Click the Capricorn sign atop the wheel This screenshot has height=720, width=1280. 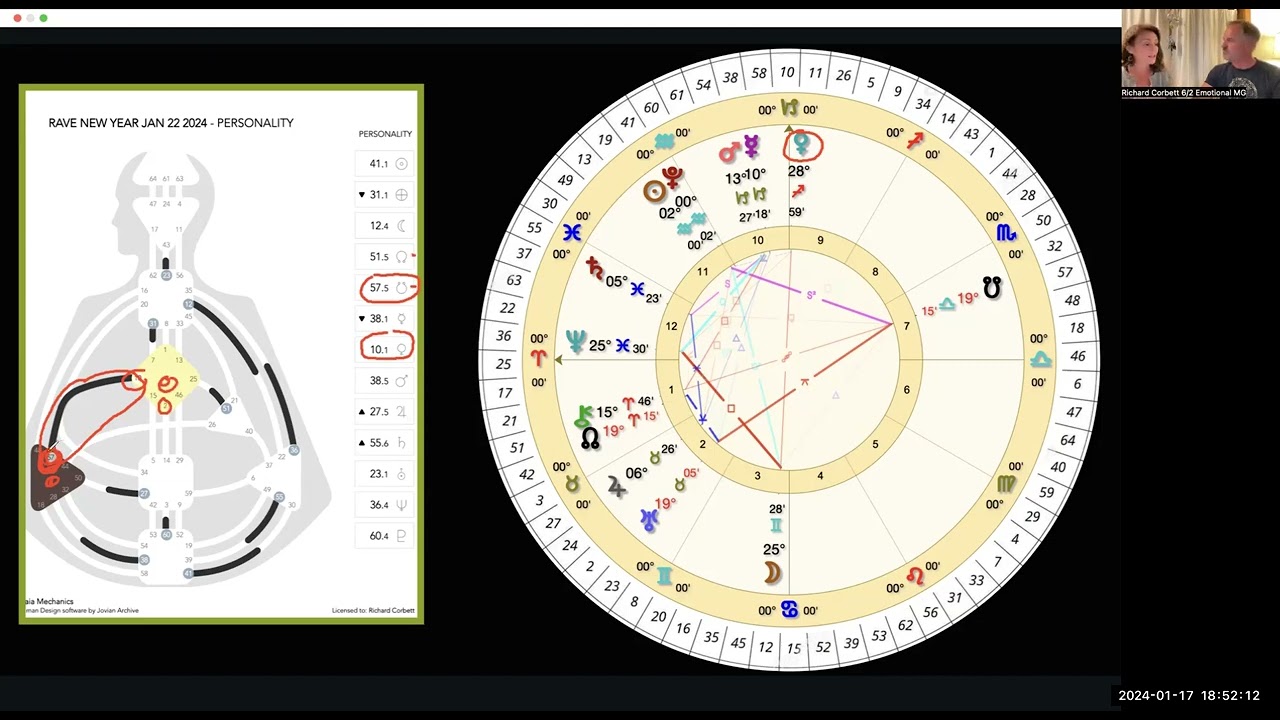790,108
